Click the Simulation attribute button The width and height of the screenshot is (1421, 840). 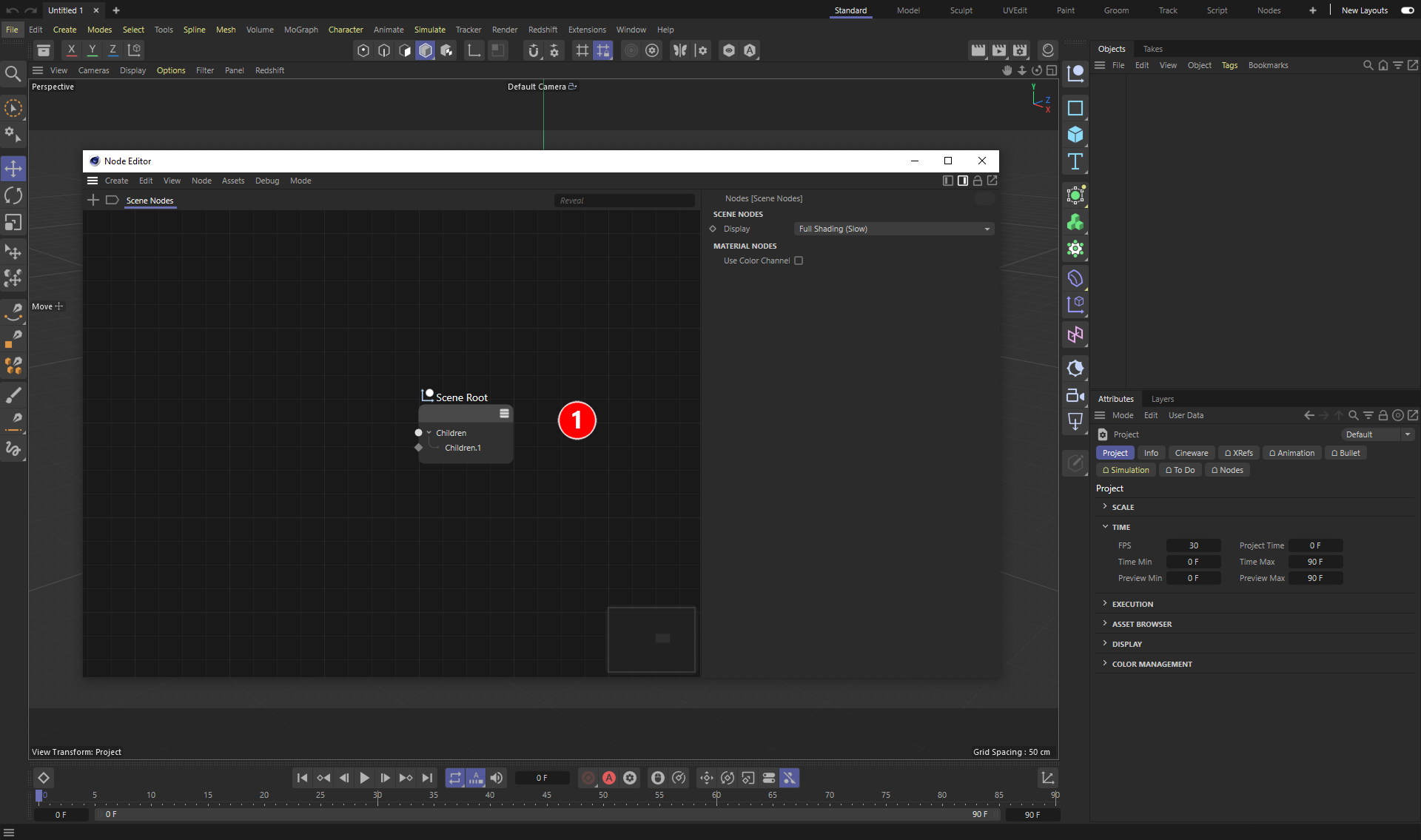click(x=1126, y=470)
